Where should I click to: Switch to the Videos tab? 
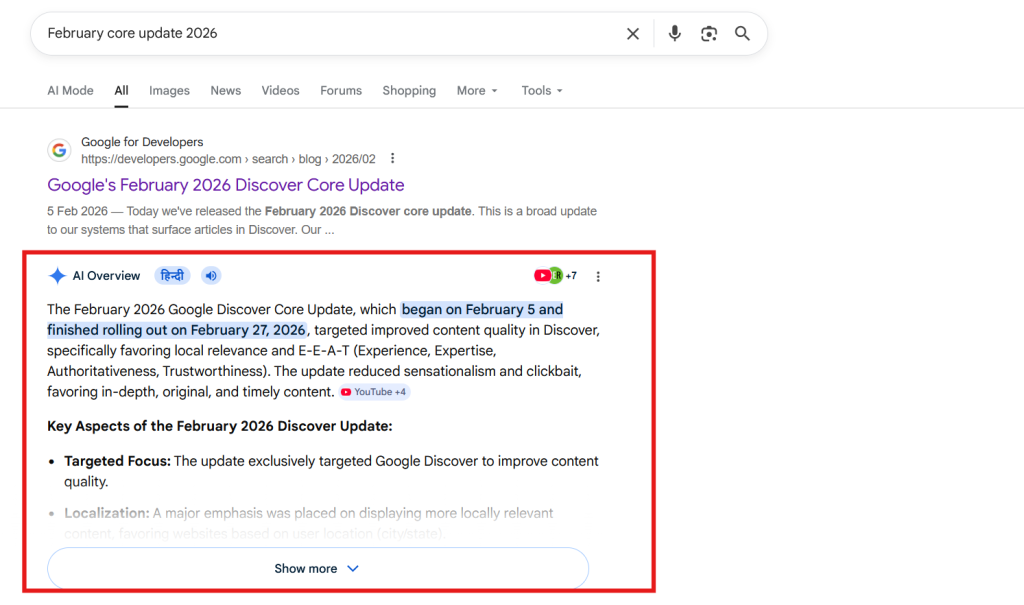point(280,91)
